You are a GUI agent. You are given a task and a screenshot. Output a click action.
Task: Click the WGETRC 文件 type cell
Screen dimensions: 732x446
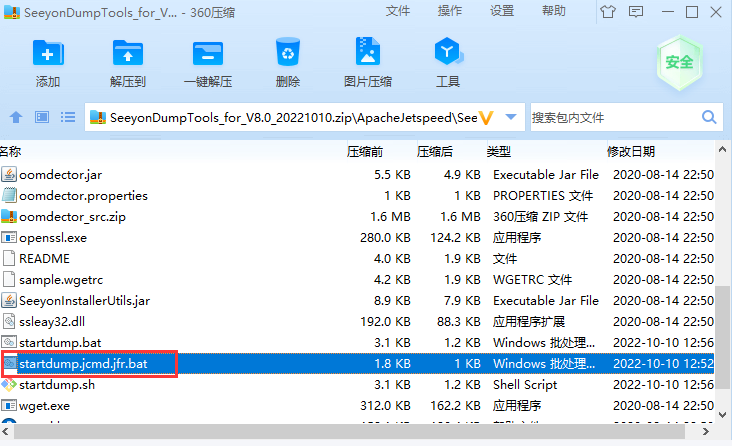[532, 279]
